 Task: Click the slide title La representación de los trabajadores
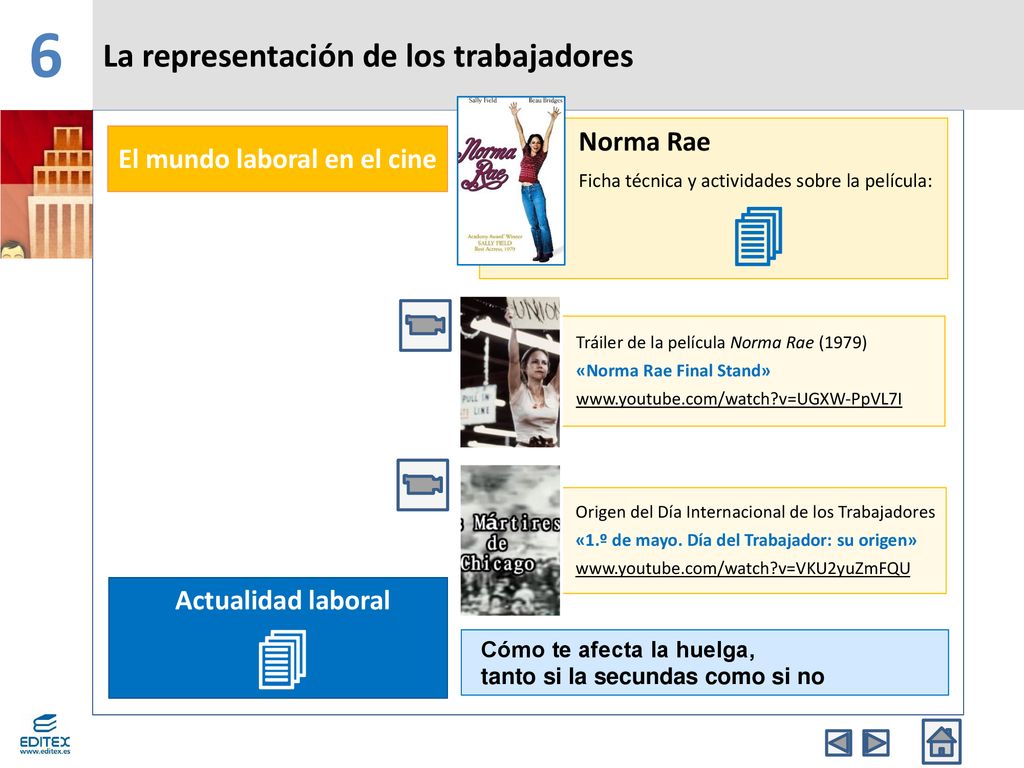point(368,56)
